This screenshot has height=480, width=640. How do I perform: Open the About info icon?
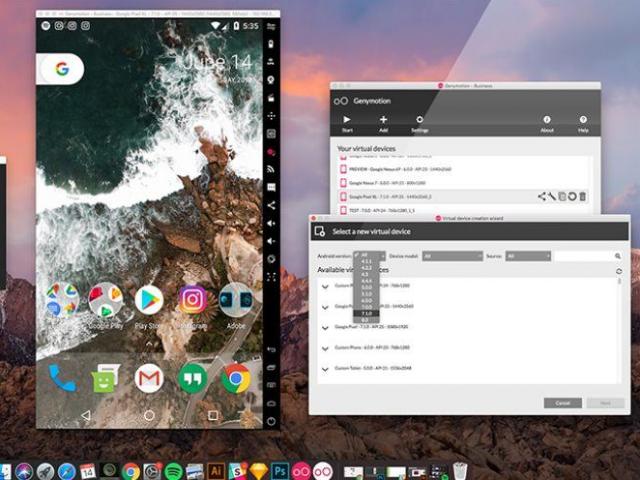(x=547, y=122)
